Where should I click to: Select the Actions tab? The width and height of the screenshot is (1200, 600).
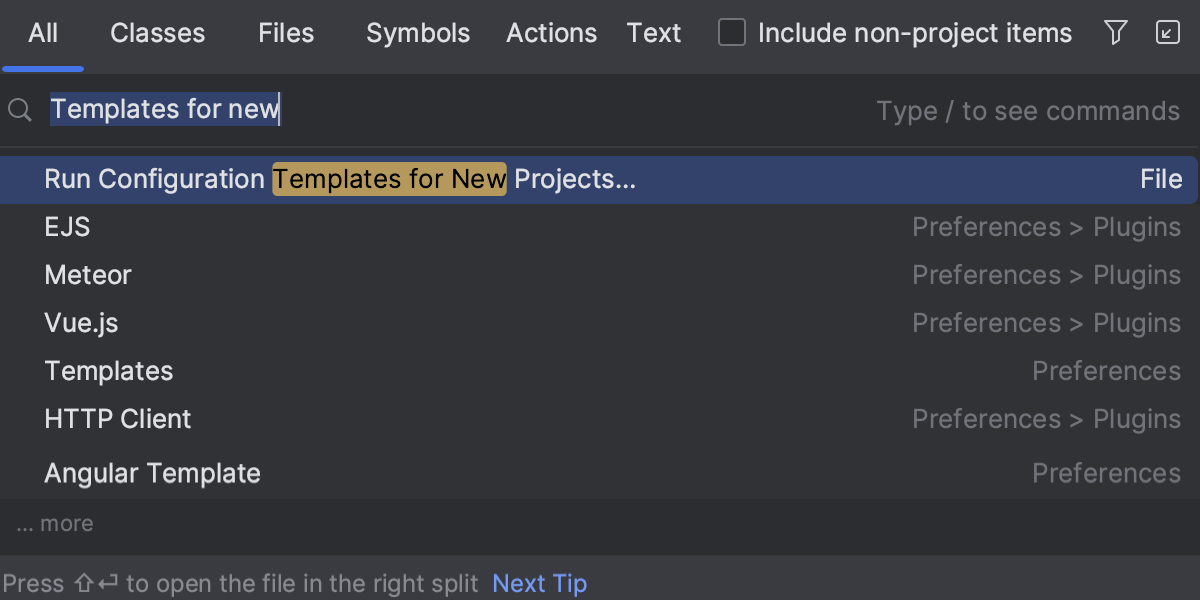551,33
